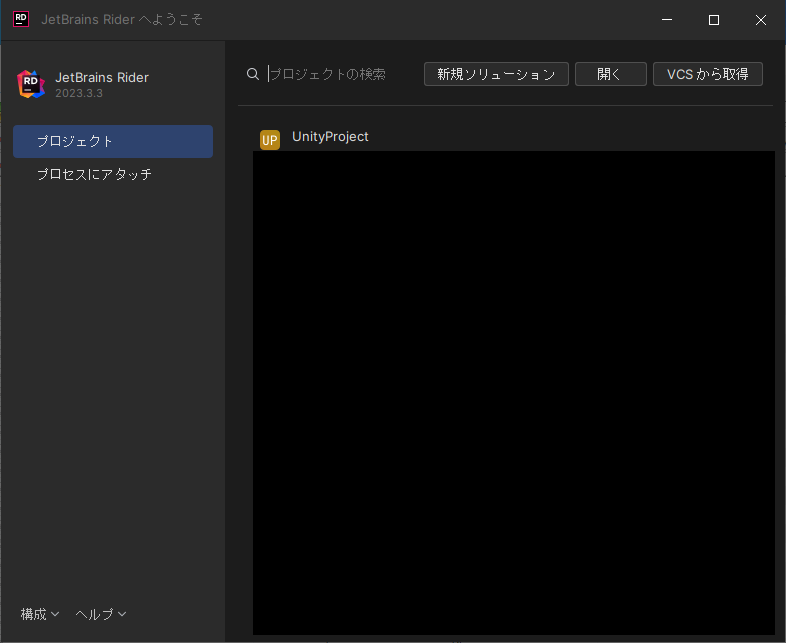Screen dimensions: 786x643
Task: Open the 構成 dropdown menu
Action: pos(40,614)
